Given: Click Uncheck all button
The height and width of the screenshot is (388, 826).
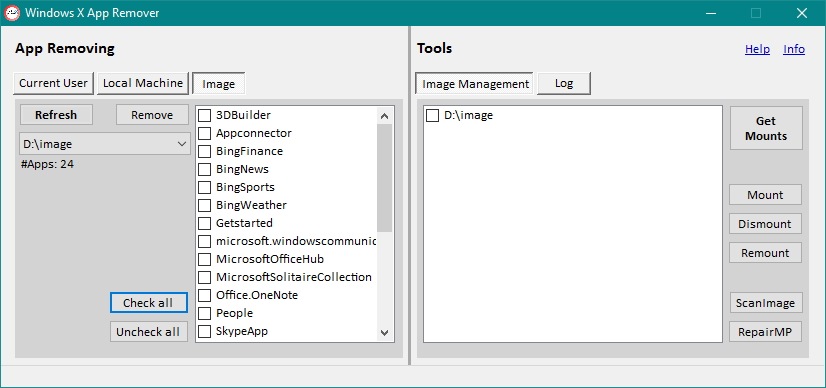Looking at the screenshot, I should [x=149, y=332].
